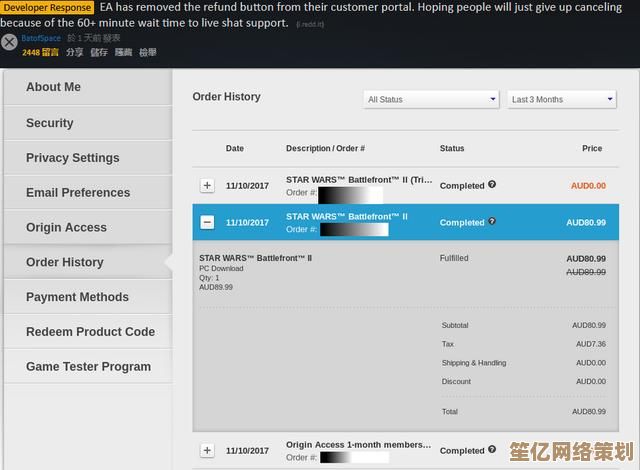Viewport: 640px width, 470px height.
Task: Switch to Privacy Settings
Action: (72, 158)
